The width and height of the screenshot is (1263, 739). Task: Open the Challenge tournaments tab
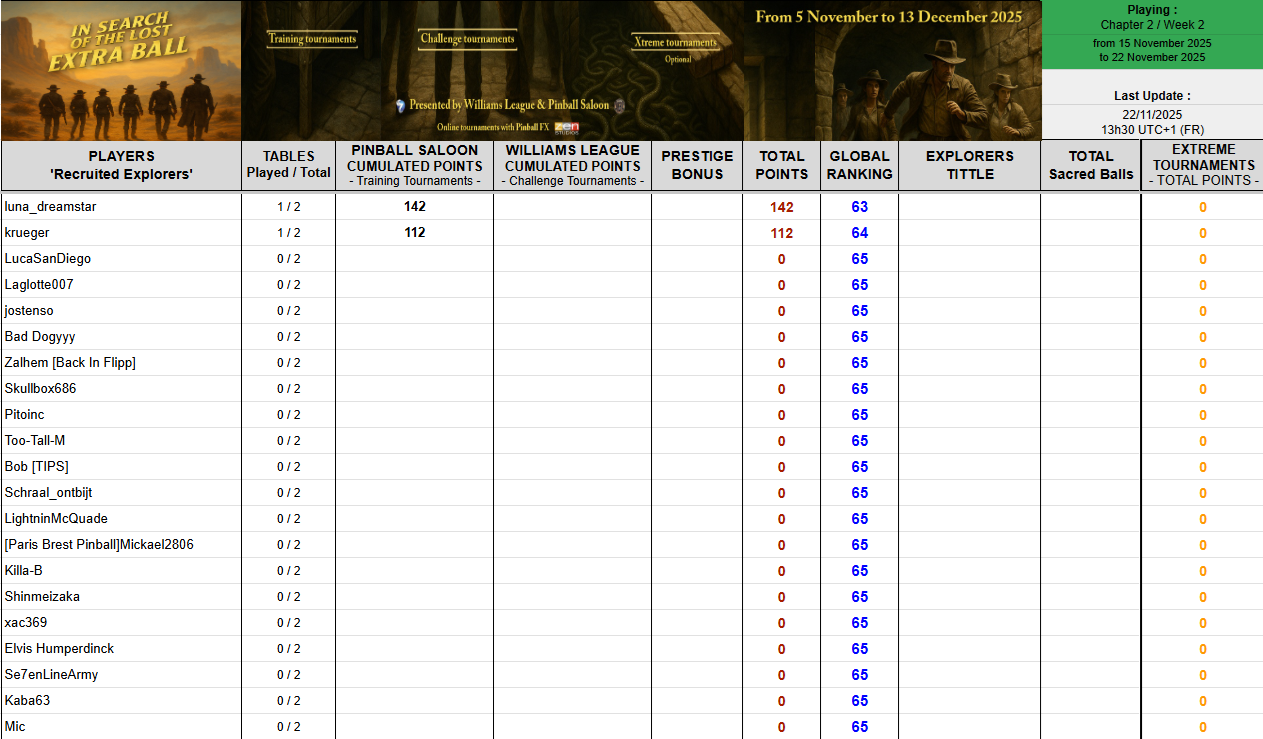467,39
